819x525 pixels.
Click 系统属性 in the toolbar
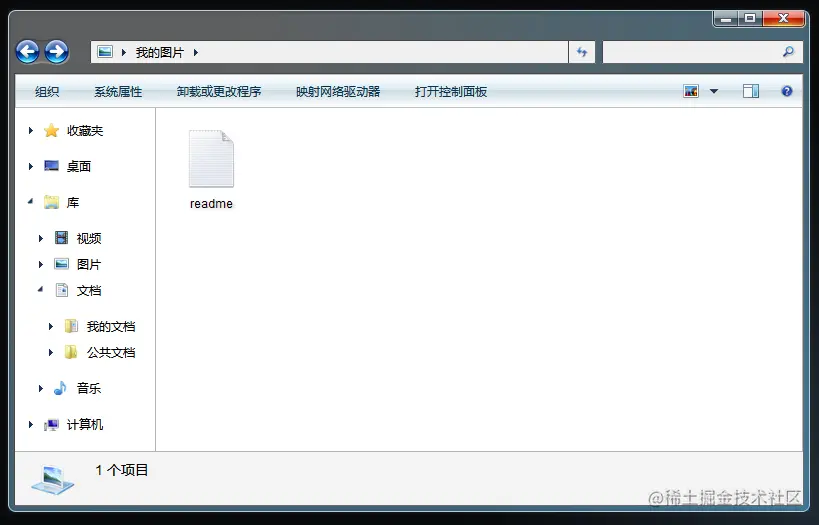118,92
